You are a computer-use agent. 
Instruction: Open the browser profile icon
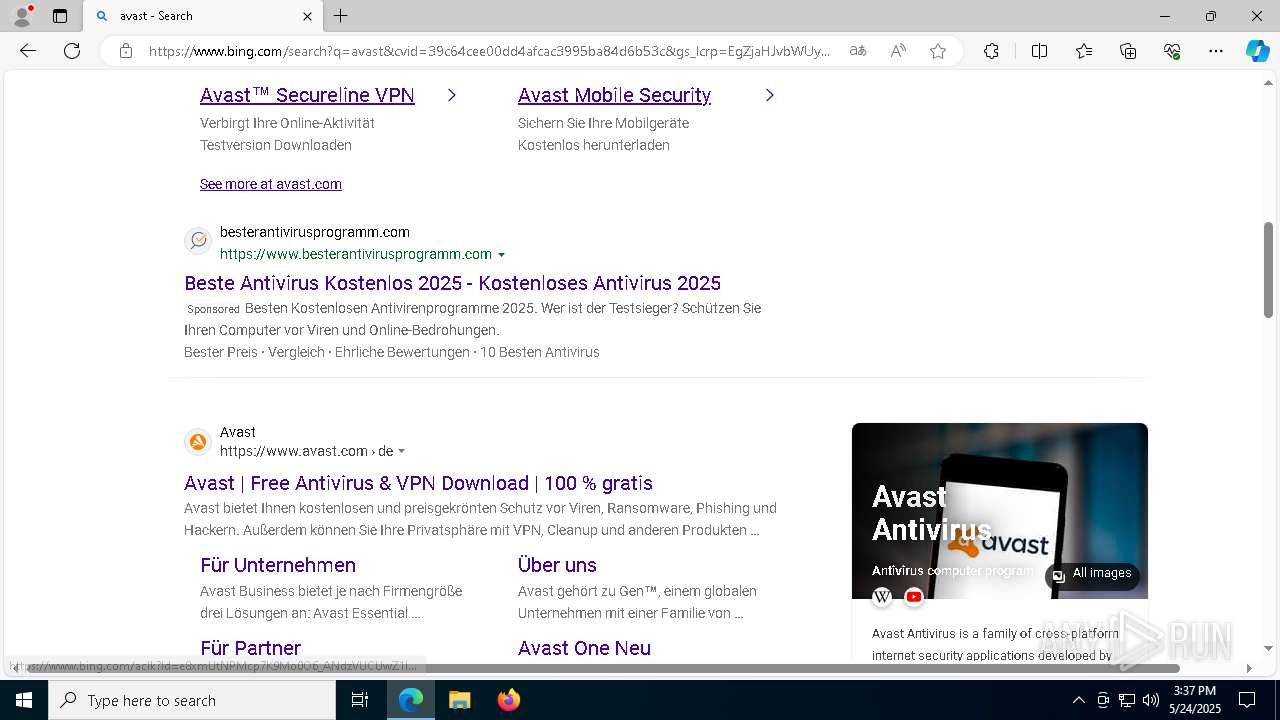(21, 16)
